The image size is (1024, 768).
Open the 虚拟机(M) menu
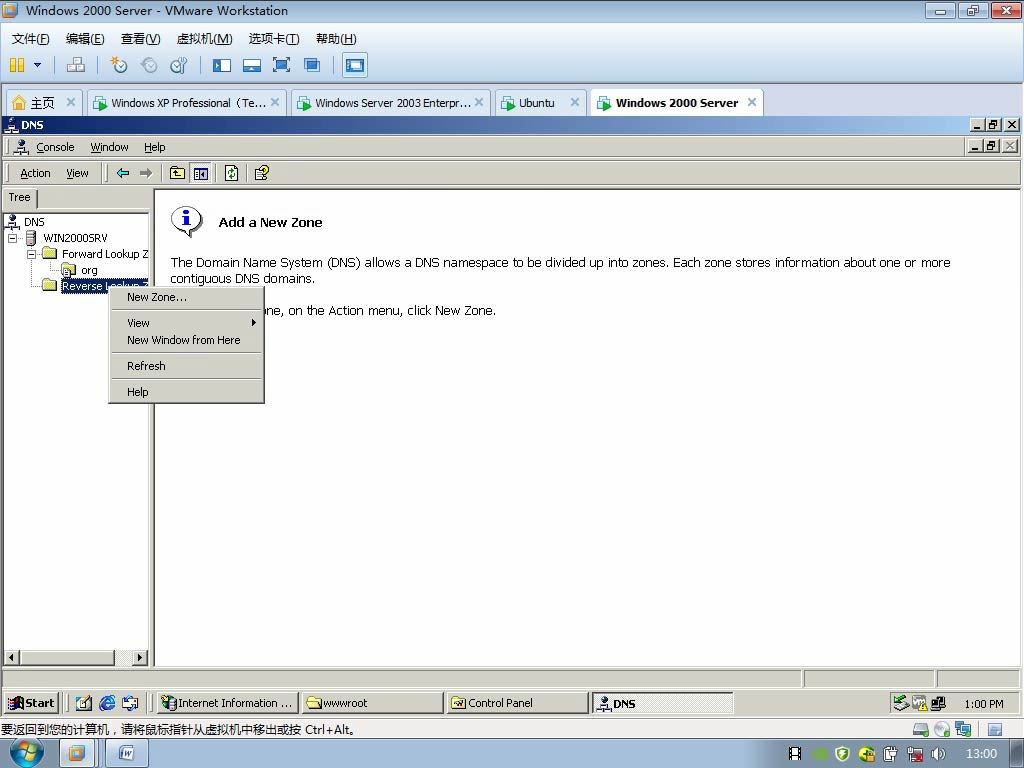point(204,39)
